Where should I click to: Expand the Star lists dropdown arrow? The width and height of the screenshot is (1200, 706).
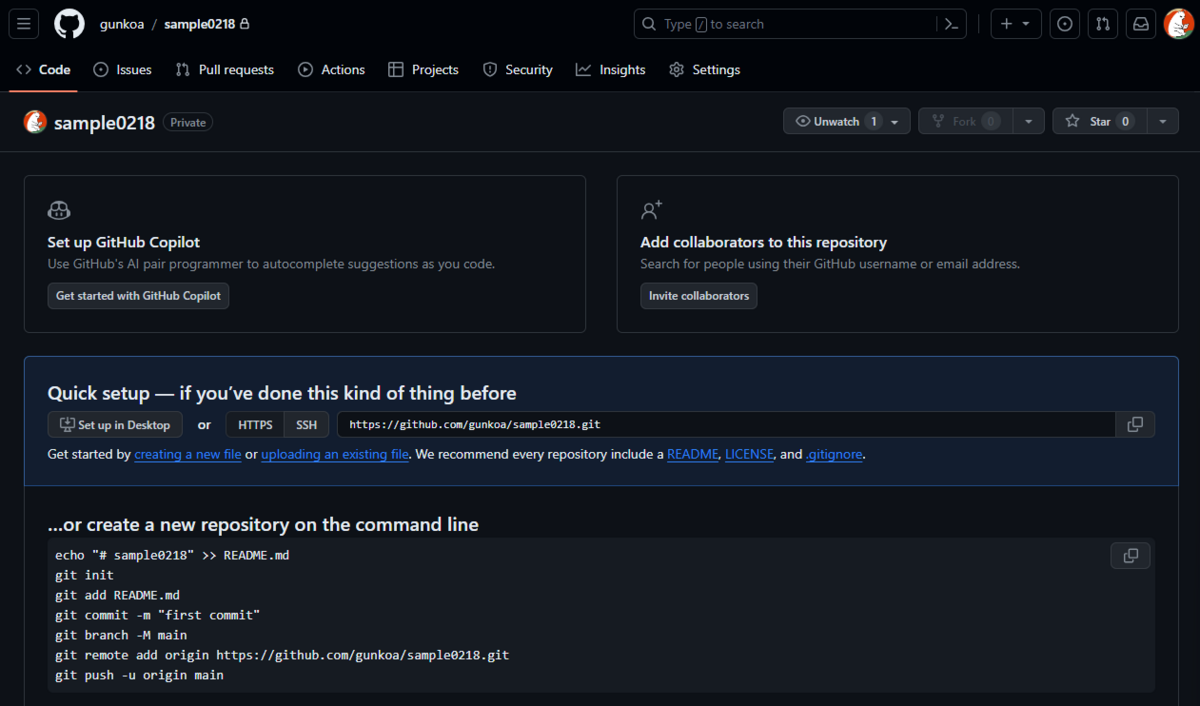point(1162,121)
